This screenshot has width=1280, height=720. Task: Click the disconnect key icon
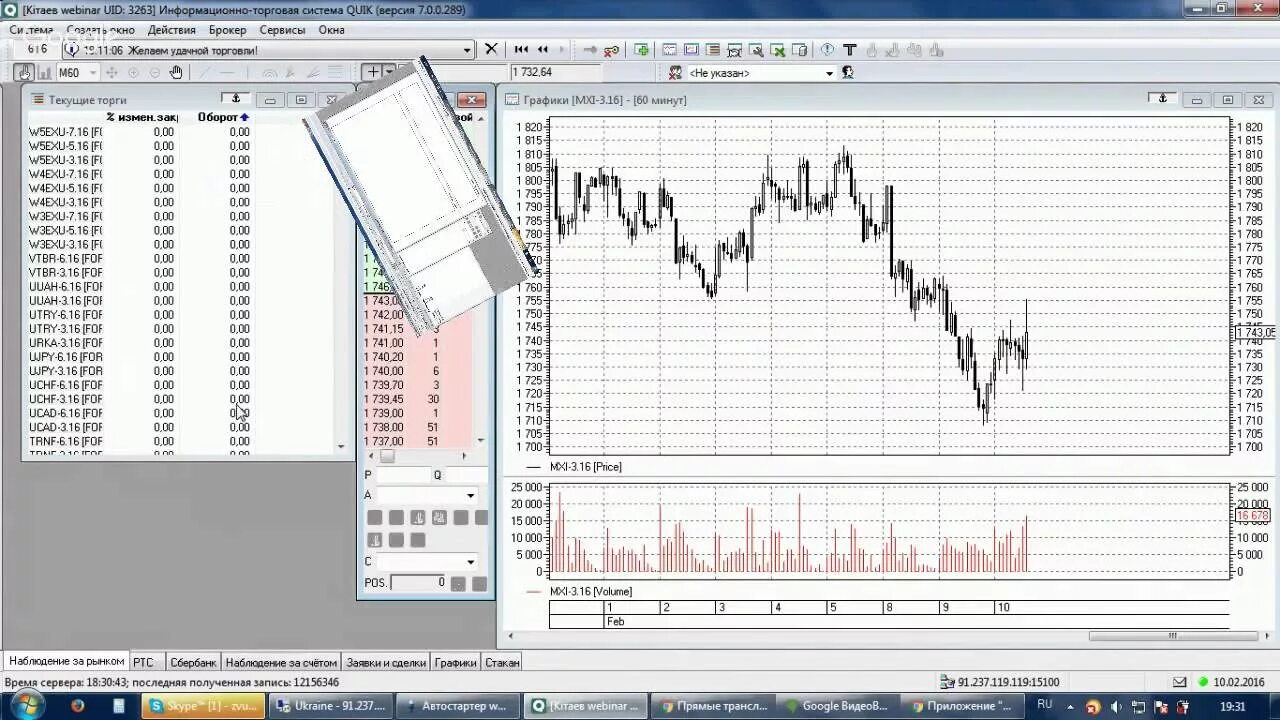click(x=612, y=50)
